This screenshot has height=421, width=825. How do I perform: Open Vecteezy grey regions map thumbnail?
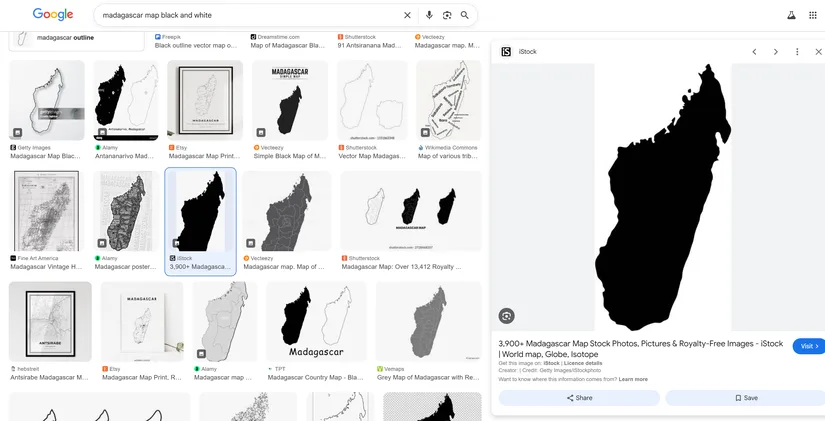click(x=287, y=210)
